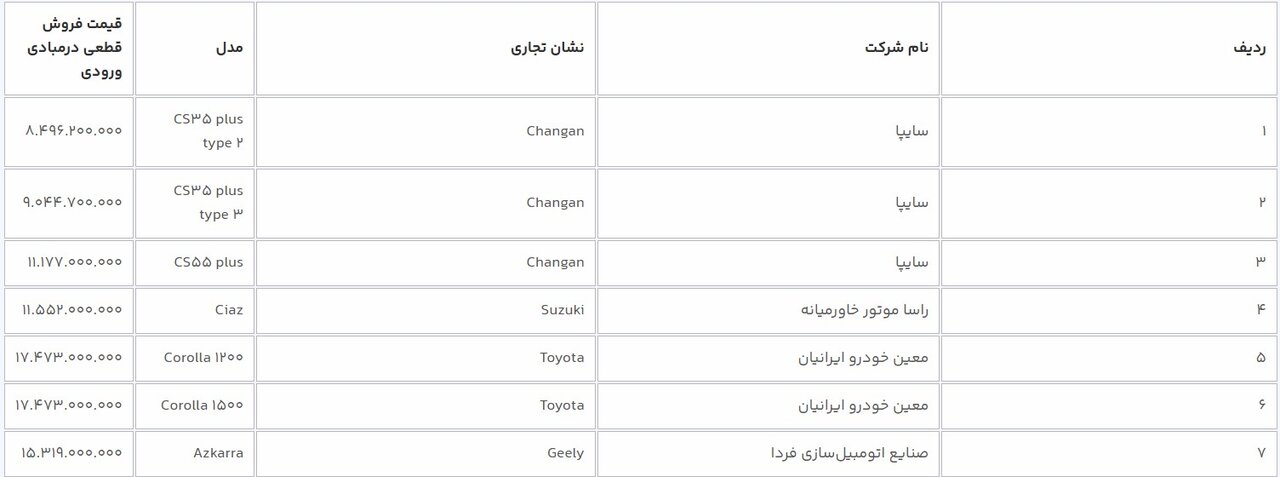The width and height of the screenshot is (1280, 477).
Task: Click the "Suzuki" brand cell
Action: 561,310
